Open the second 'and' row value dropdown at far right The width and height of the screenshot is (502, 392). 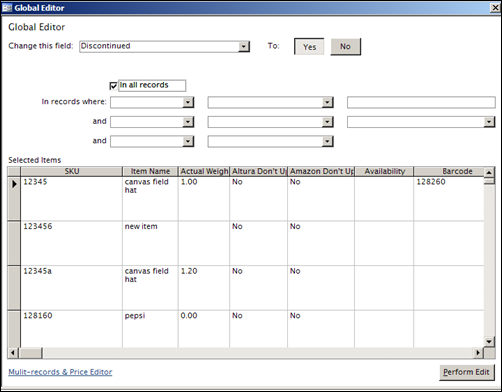[x=489, y=122]
